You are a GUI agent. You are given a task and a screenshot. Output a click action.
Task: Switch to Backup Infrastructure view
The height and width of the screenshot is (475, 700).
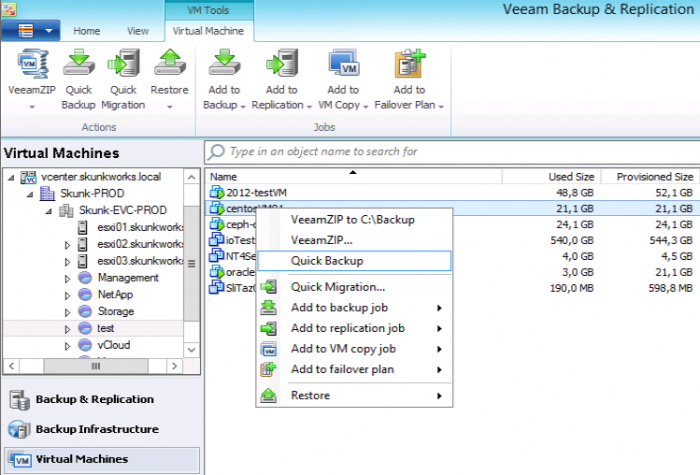pyautogui.click(x=102, y=429)
